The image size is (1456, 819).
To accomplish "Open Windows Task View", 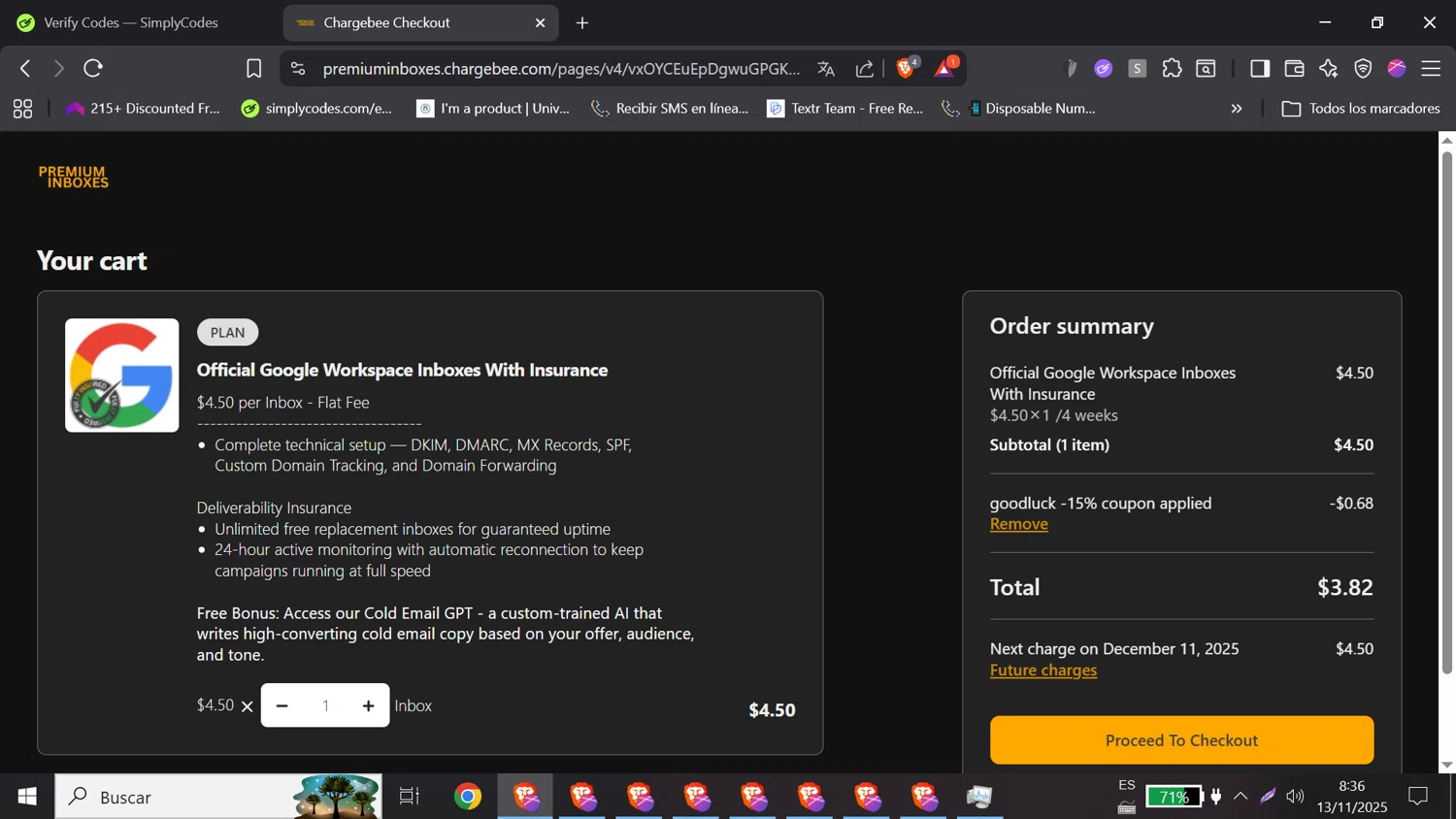I will tap(410, 797).
